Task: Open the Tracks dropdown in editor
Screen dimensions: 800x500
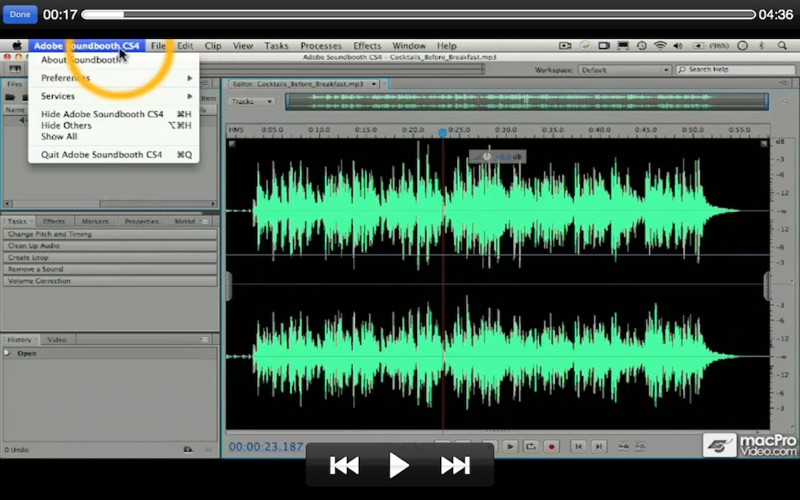Action: 251,102
